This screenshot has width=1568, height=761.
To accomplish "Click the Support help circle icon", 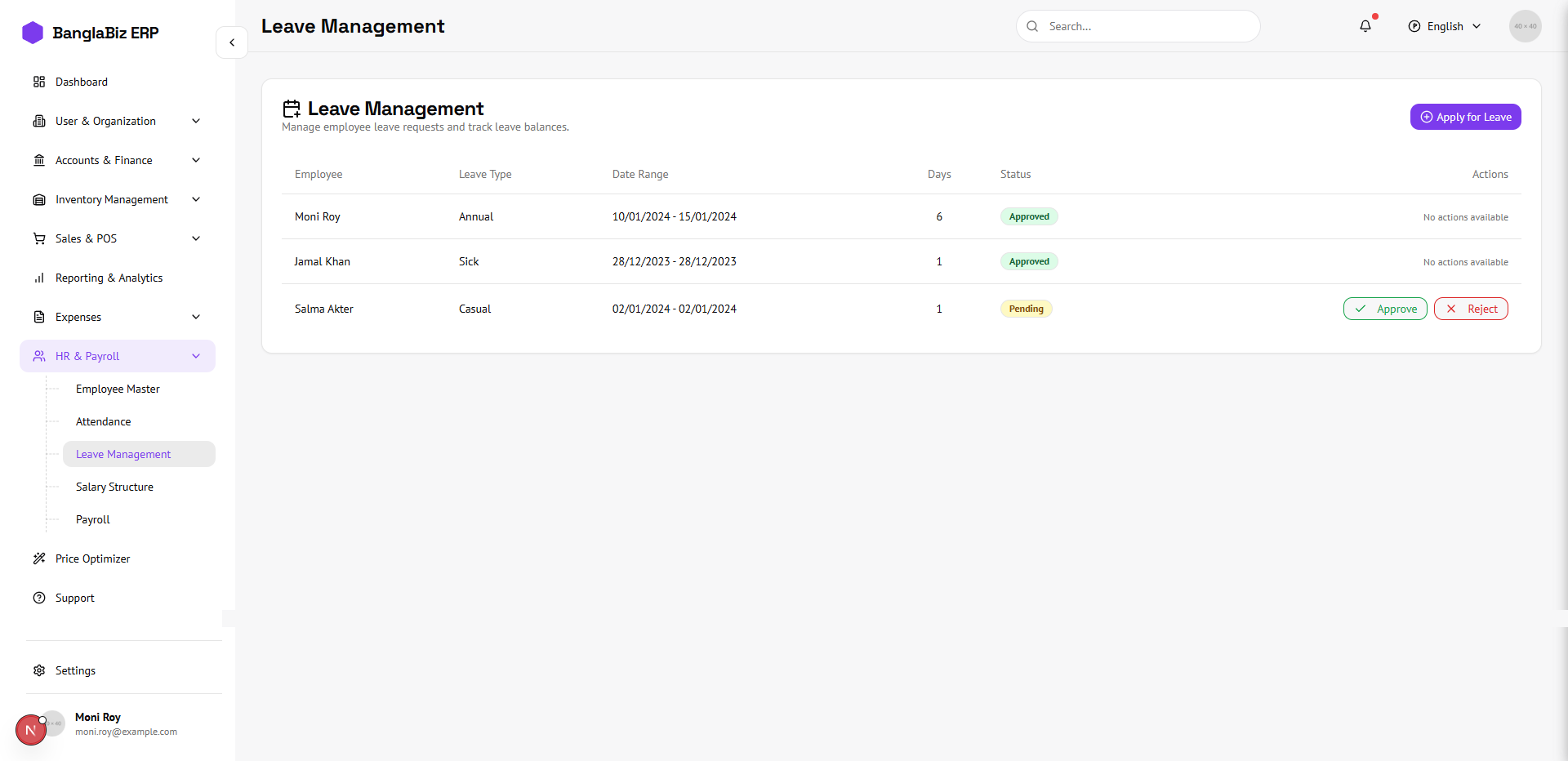I will tap(39, 598).
